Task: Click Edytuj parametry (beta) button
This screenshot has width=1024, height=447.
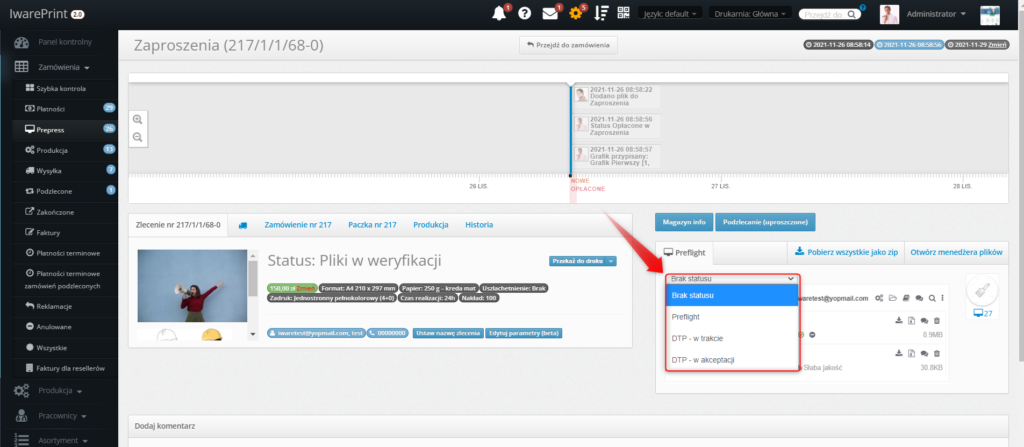Action: tap(524, 333)
